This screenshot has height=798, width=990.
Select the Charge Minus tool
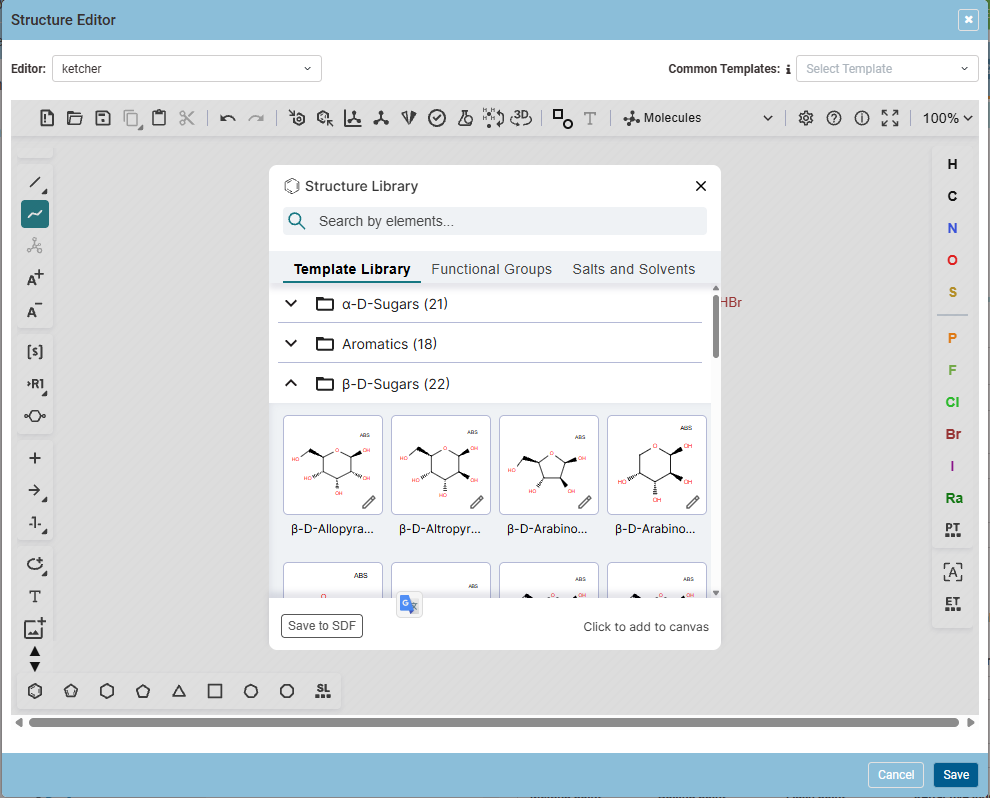coord(35,311)
